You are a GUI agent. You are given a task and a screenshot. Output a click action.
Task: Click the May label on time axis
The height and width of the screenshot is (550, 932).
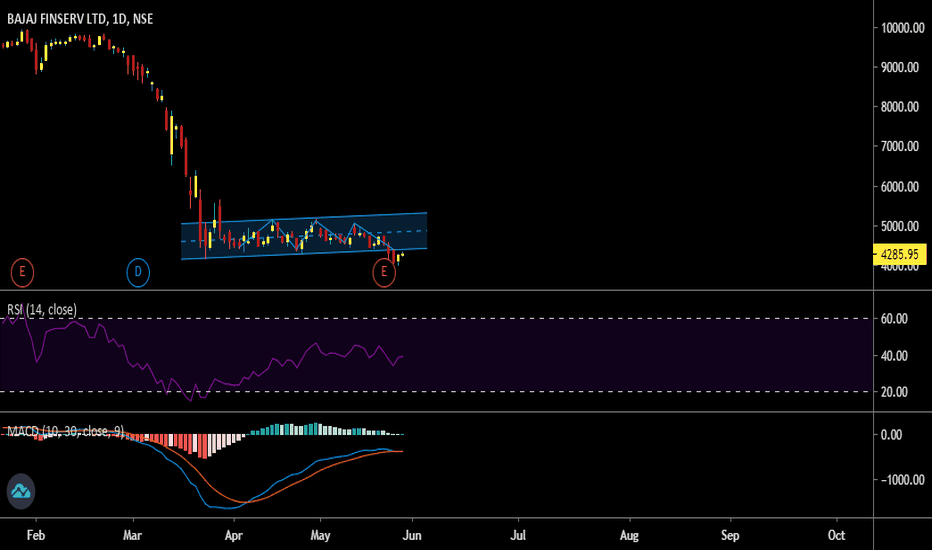320,535
